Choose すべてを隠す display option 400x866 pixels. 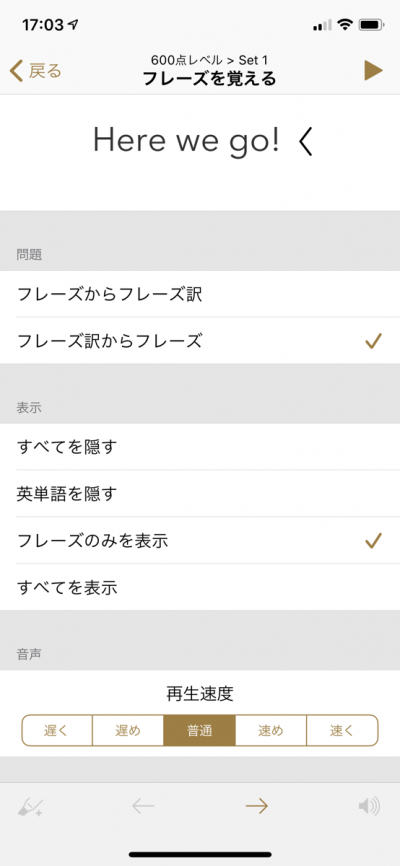point(200,447)
